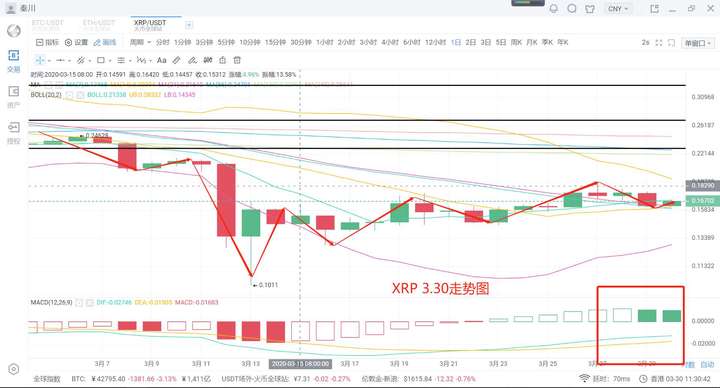Open the period (周期) dropdown
Screen dimensions: 720x388
pos(140,42)
